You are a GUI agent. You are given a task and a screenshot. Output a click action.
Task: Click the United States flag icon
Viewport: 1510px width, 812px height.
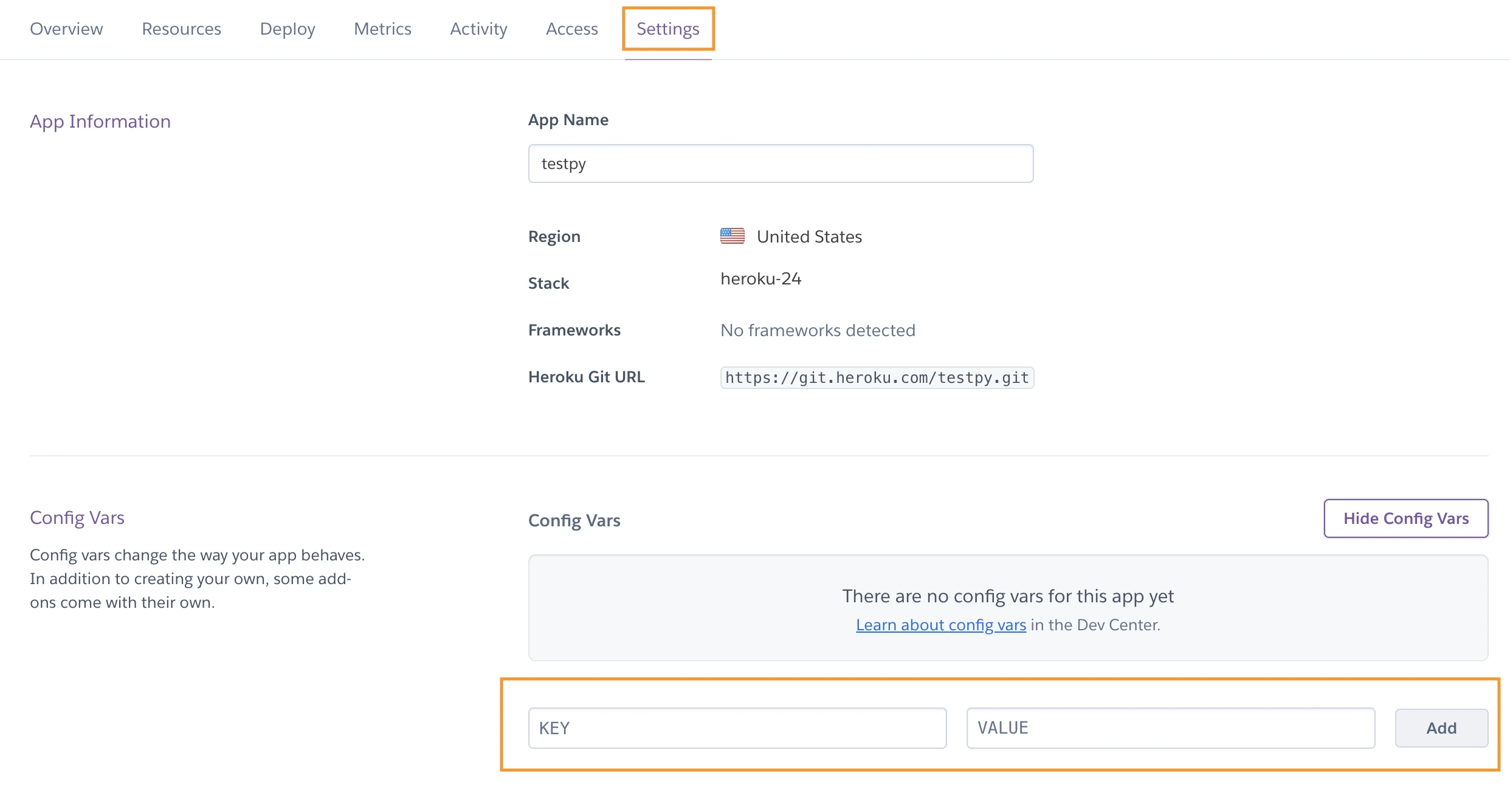coord(732,236)
